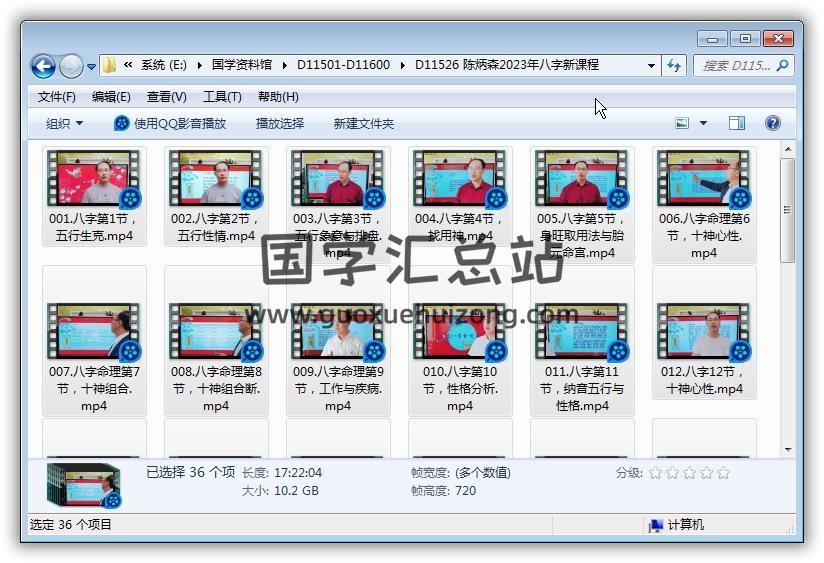Screen dimensions: 824x563
Task: Toggle the preview pane icon
Action: point(737,123)
